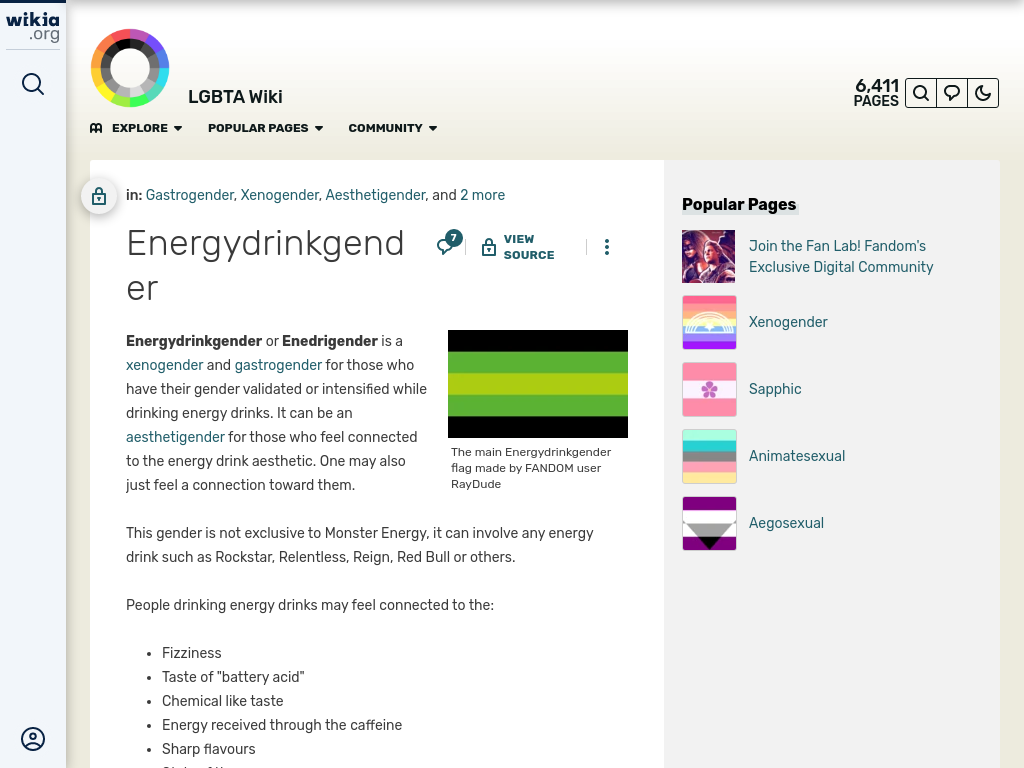The width and height of the screenshot is (1024, 768).
Task: Follow the aesthetigender link in article text
Action: click(175, 437)
